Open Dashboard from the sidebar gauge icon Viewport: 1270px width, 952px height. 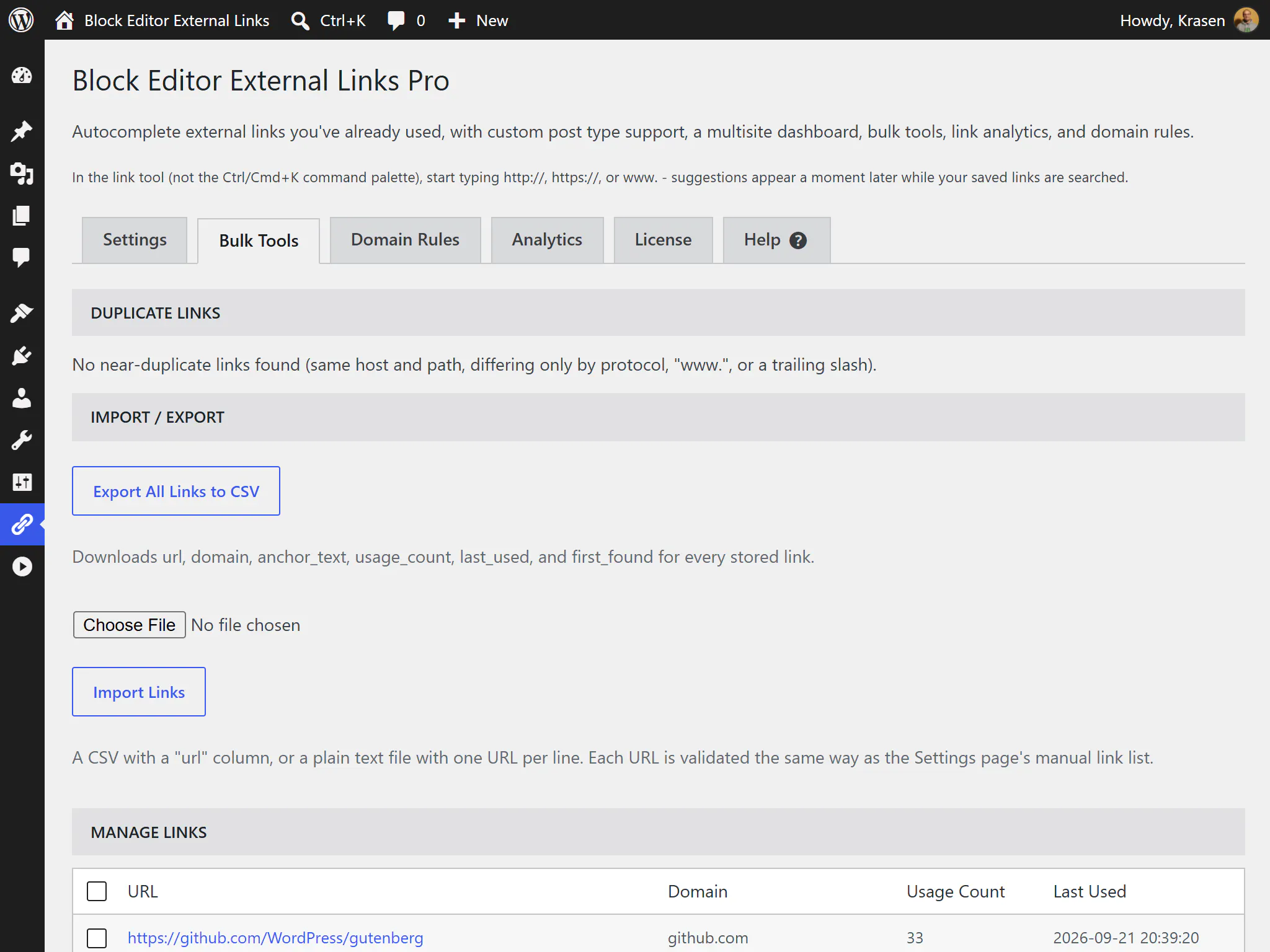(22, 76)
